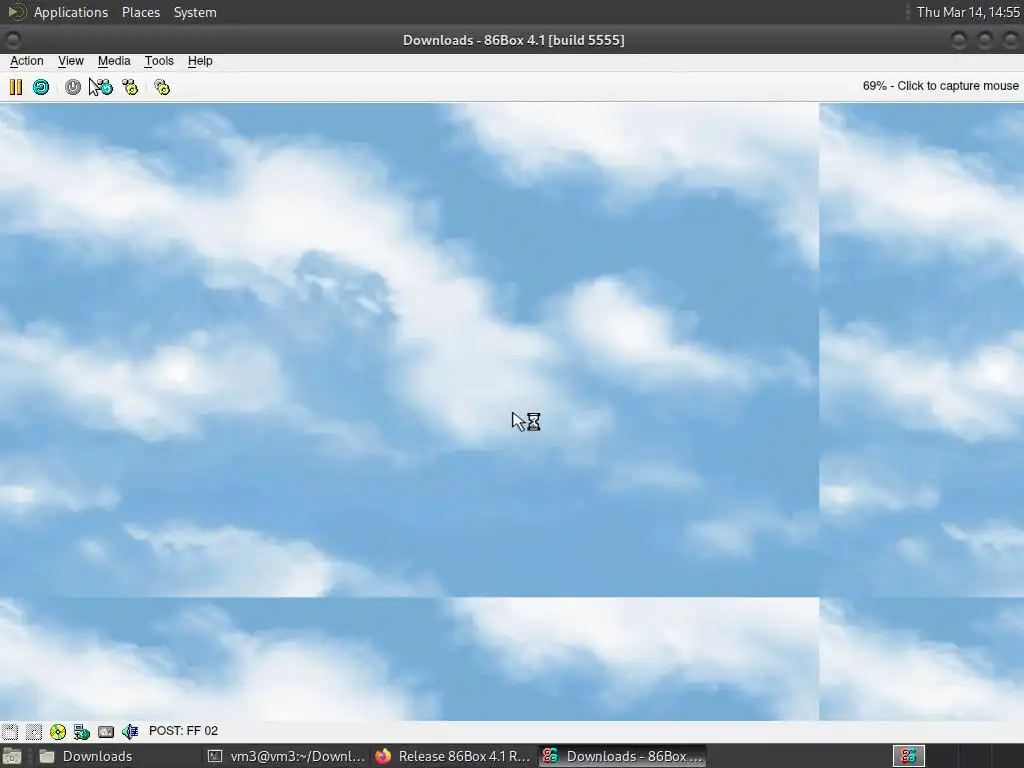Click the network adapter status bar icon
The height and width of the screenshot is (768, 1024).
pos(82,731)
